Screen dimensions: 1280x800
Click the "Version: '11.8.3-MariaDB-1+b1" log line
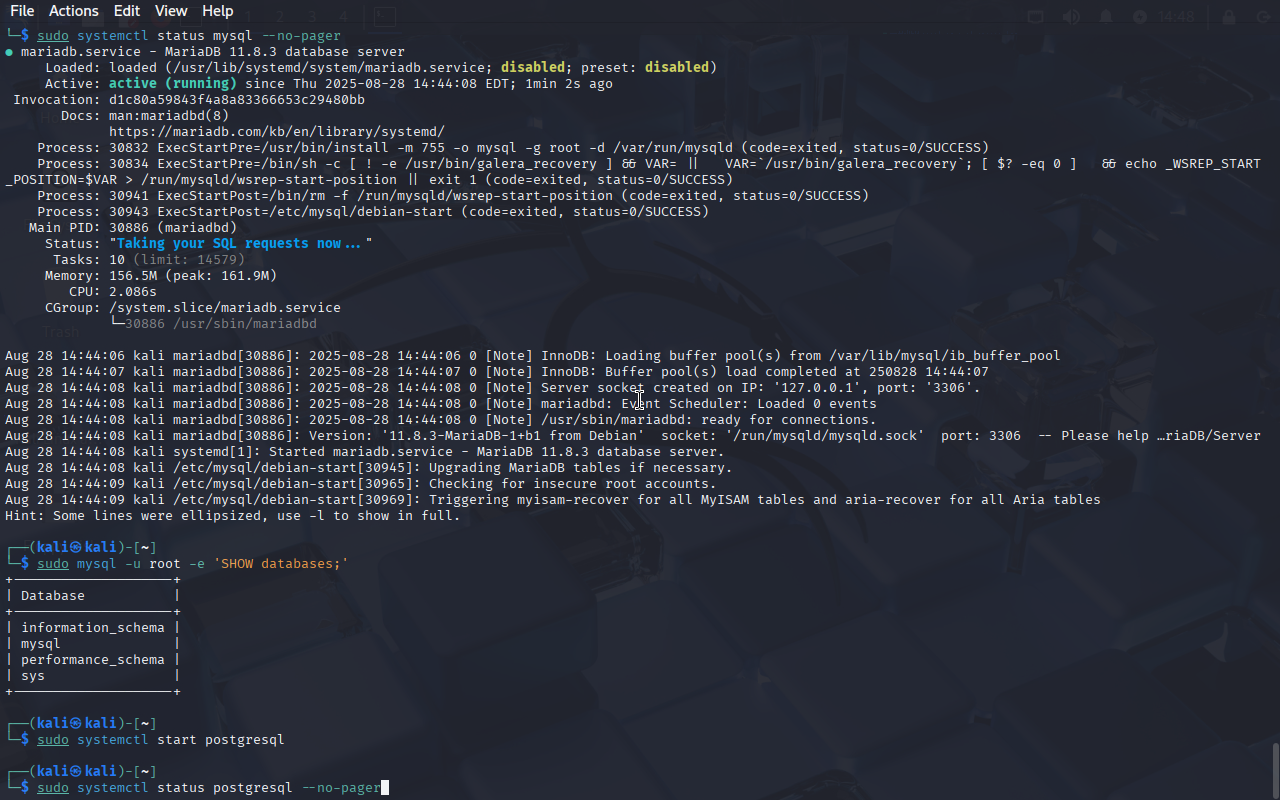[633, 436]
